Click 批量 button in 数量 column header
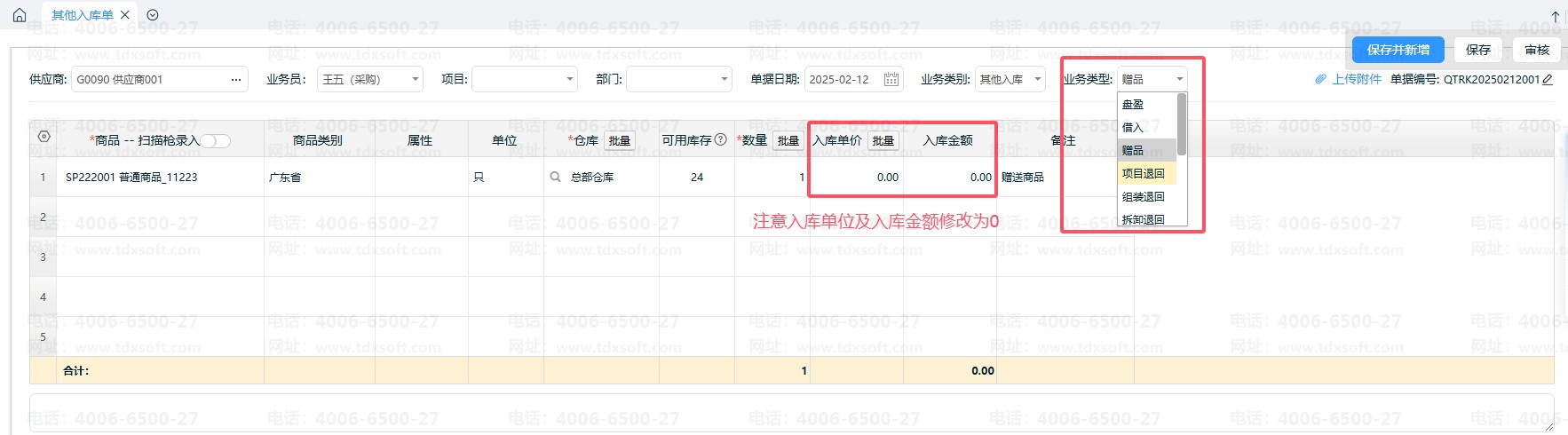 tap(788, 140)
